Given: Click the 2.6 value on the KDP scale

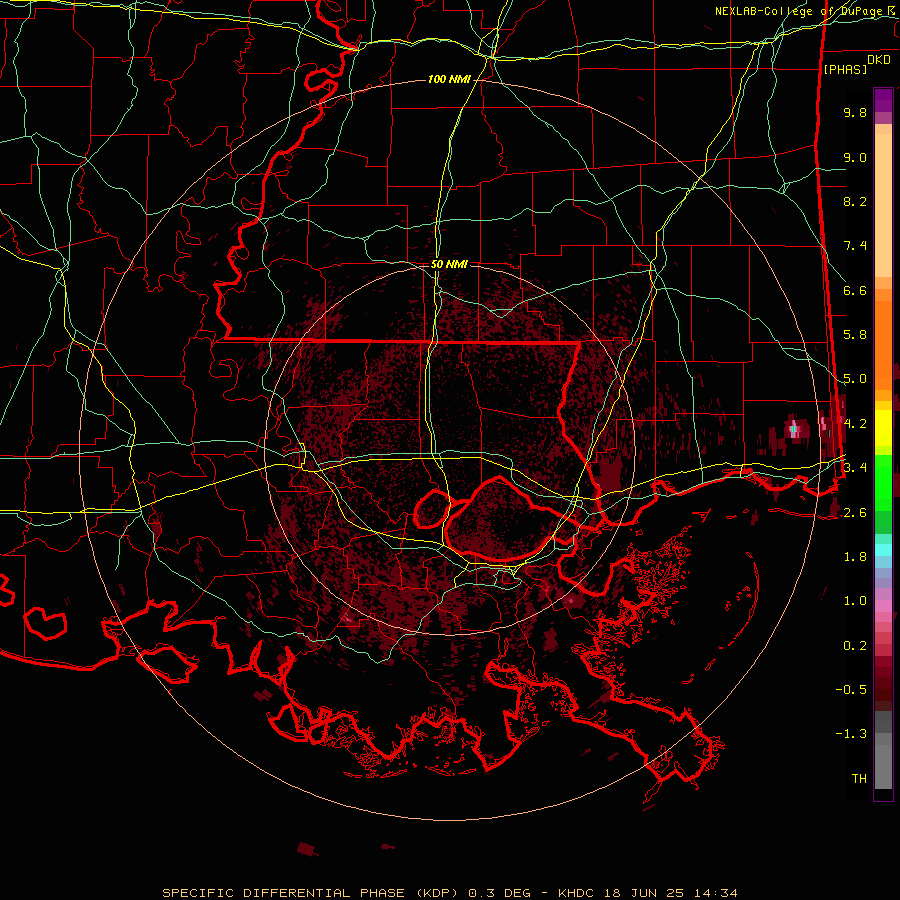Looking at the screenshot, I should pos(855,513).
